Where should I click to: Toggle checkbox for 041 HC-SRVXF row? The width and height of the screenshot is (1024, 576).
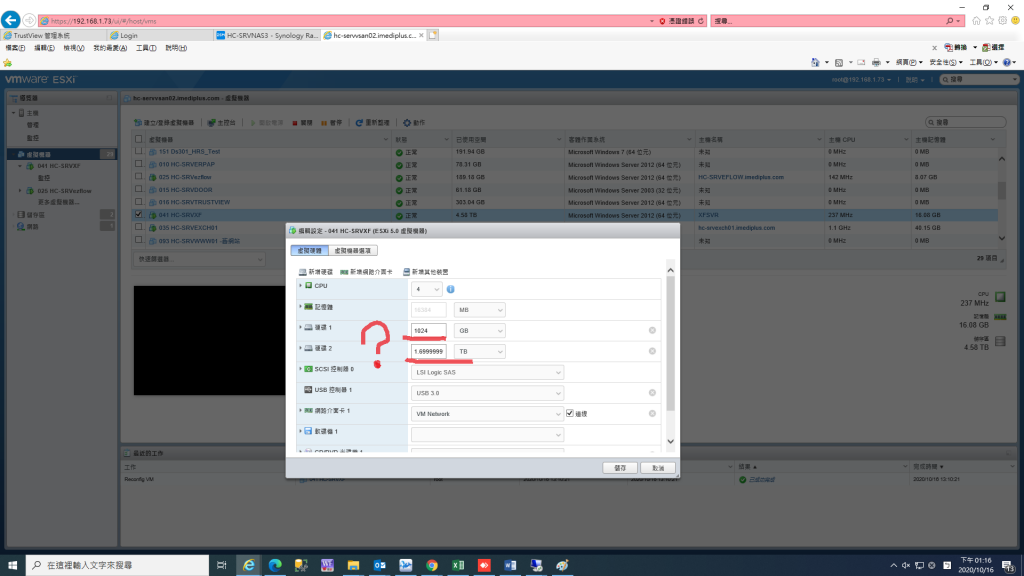[138, 214]
